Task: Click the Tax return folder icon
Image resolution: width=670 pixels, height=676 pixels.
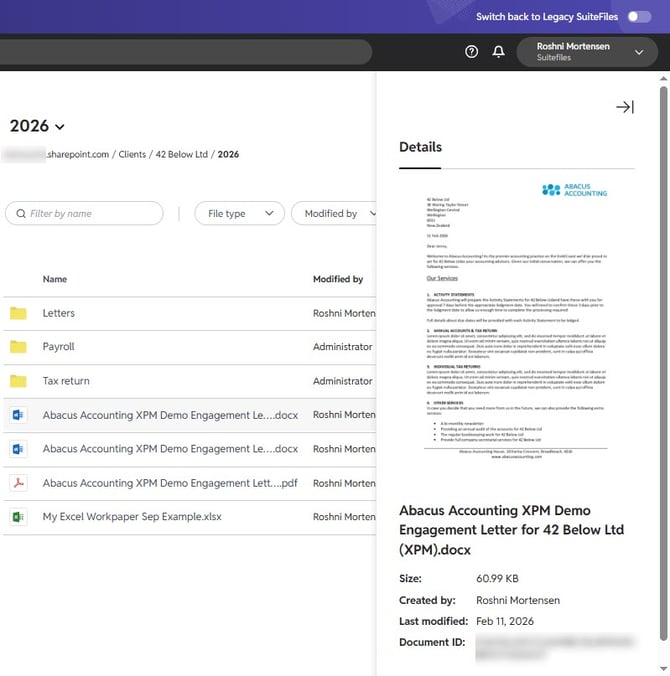Action: (x=18, y=381)
